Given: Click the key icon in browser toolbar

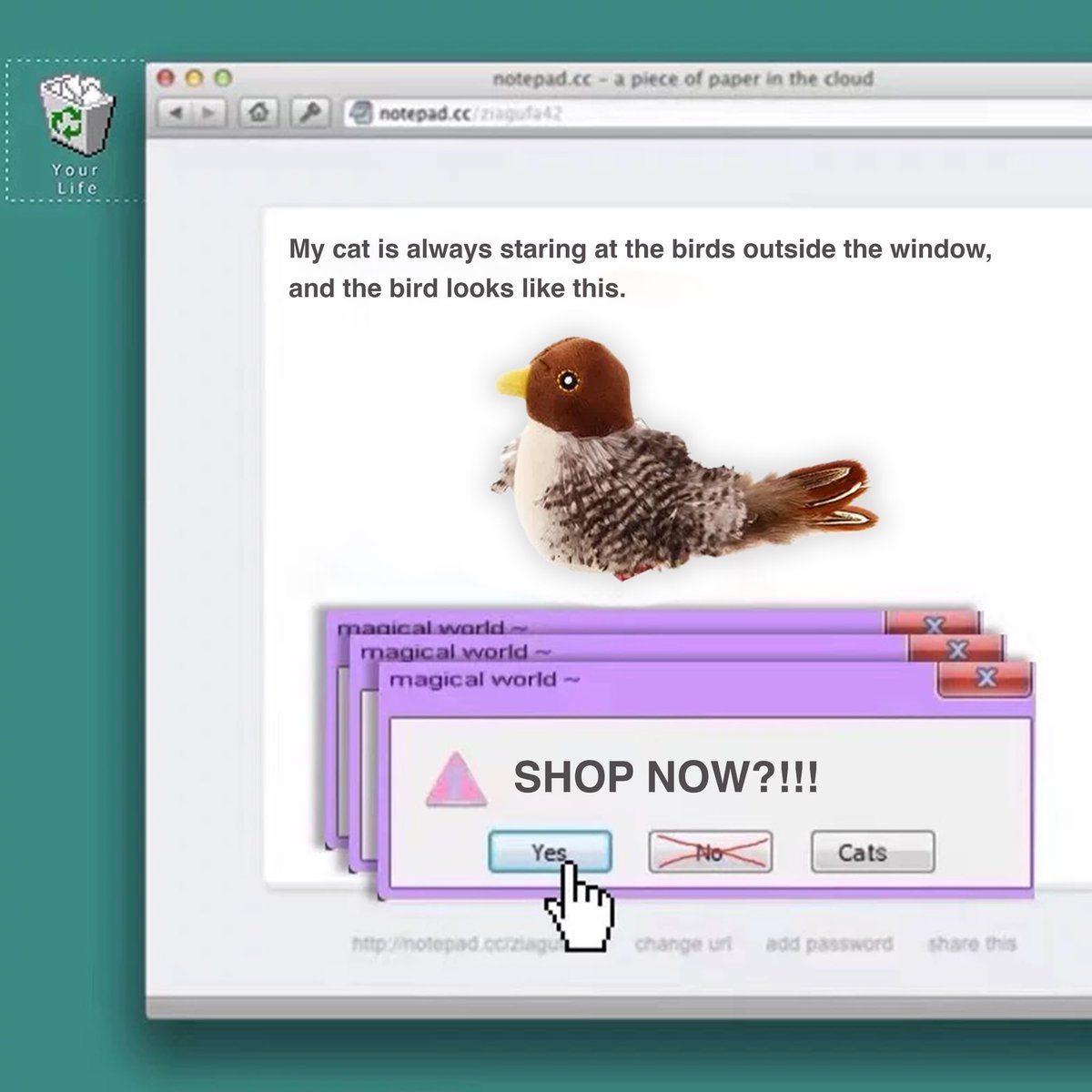Looking at the screenshot, I should click(311, 113).
